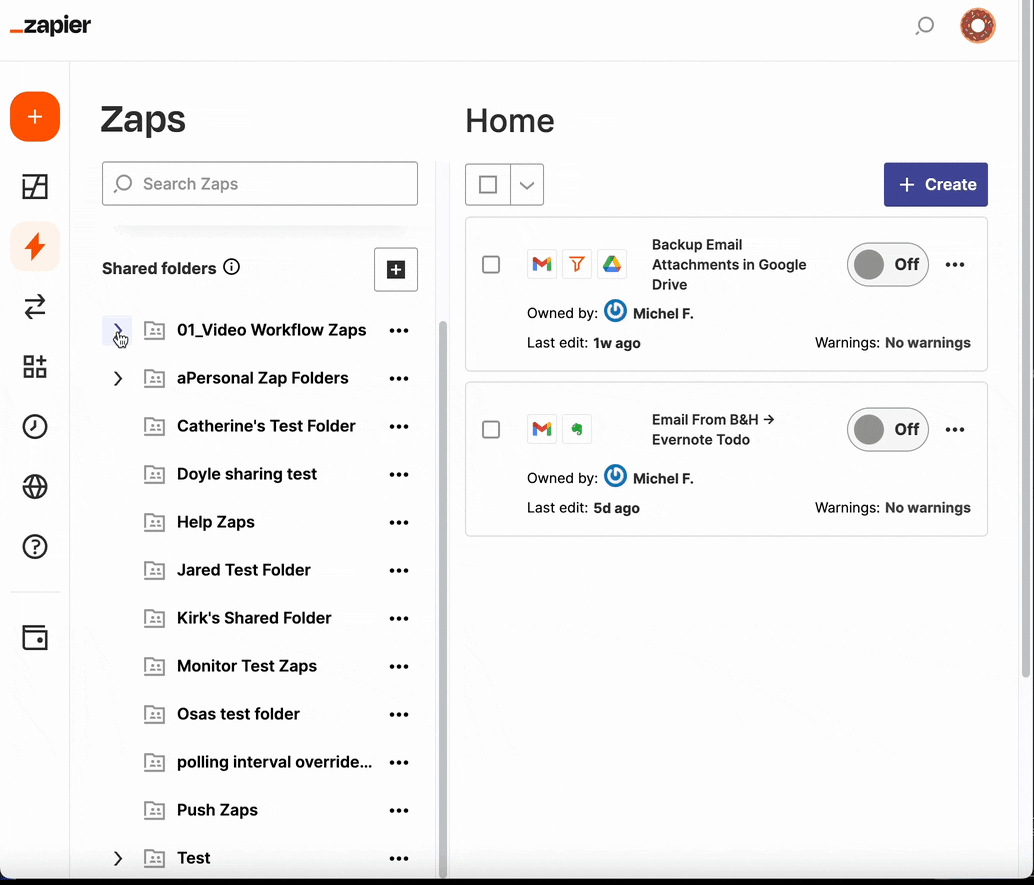Tick the select all Zaps checkbox
Screen dimensions: 1034x885
coord(488,185)
